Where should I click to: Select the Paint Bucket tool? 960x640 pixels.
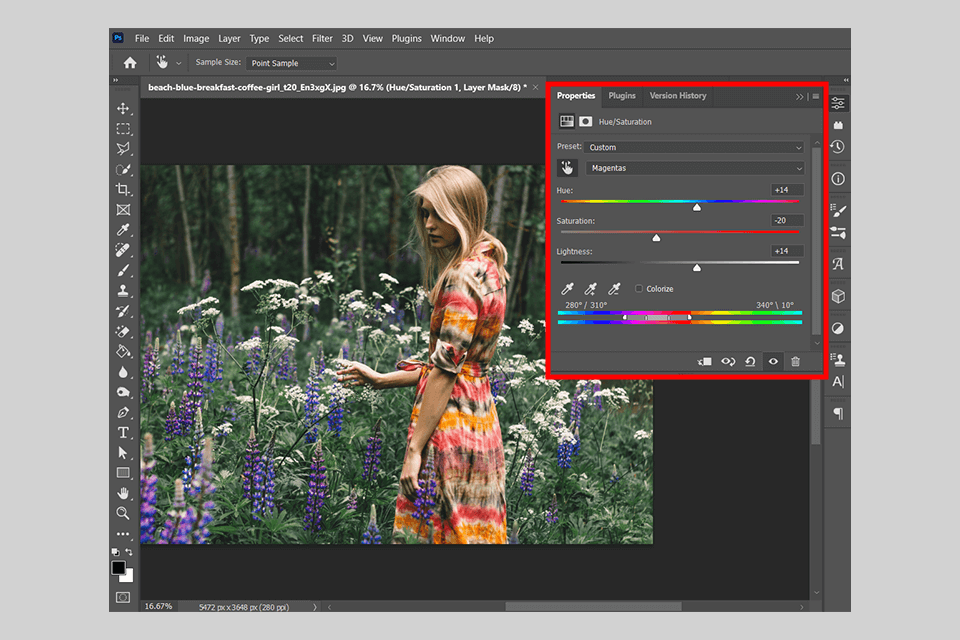tap(123, 352)
